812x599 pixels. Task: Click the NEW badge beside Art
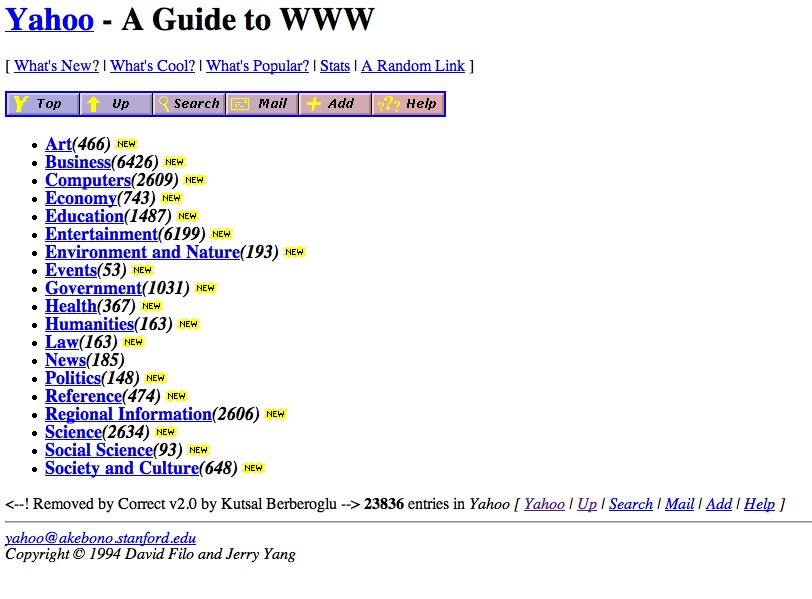click(125, 143)
